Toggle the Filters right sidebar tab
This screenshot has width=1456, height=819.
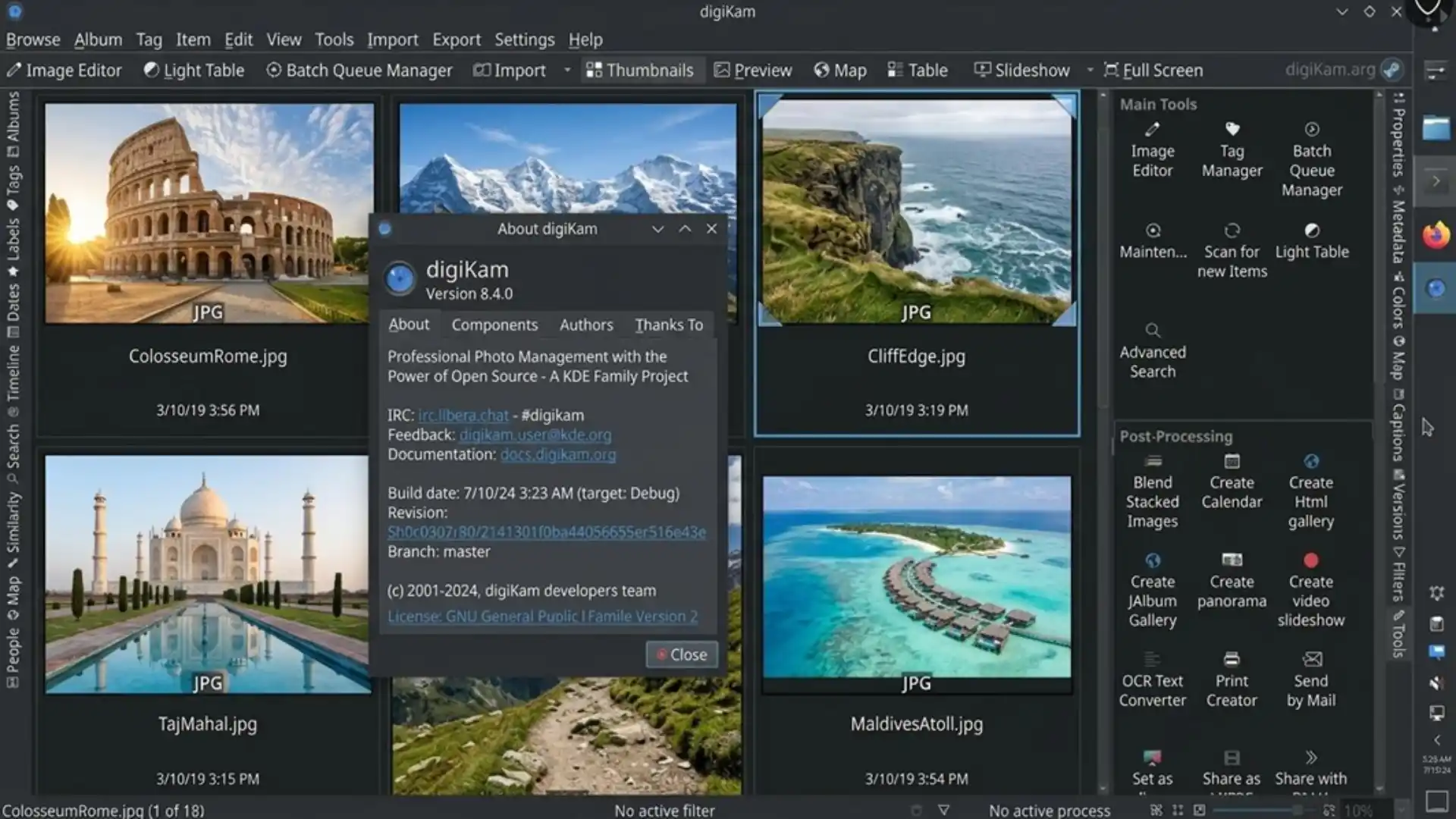[1399, 574]
